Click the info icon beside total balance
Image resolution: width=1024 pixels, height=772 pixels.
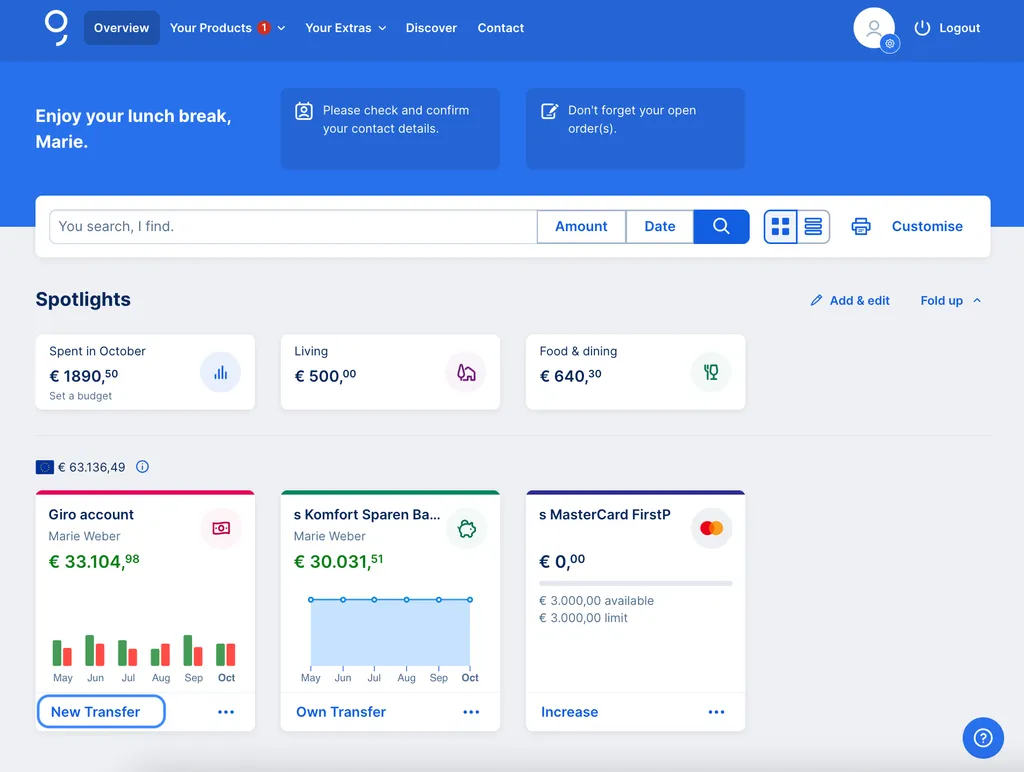[x=142, y=467]
